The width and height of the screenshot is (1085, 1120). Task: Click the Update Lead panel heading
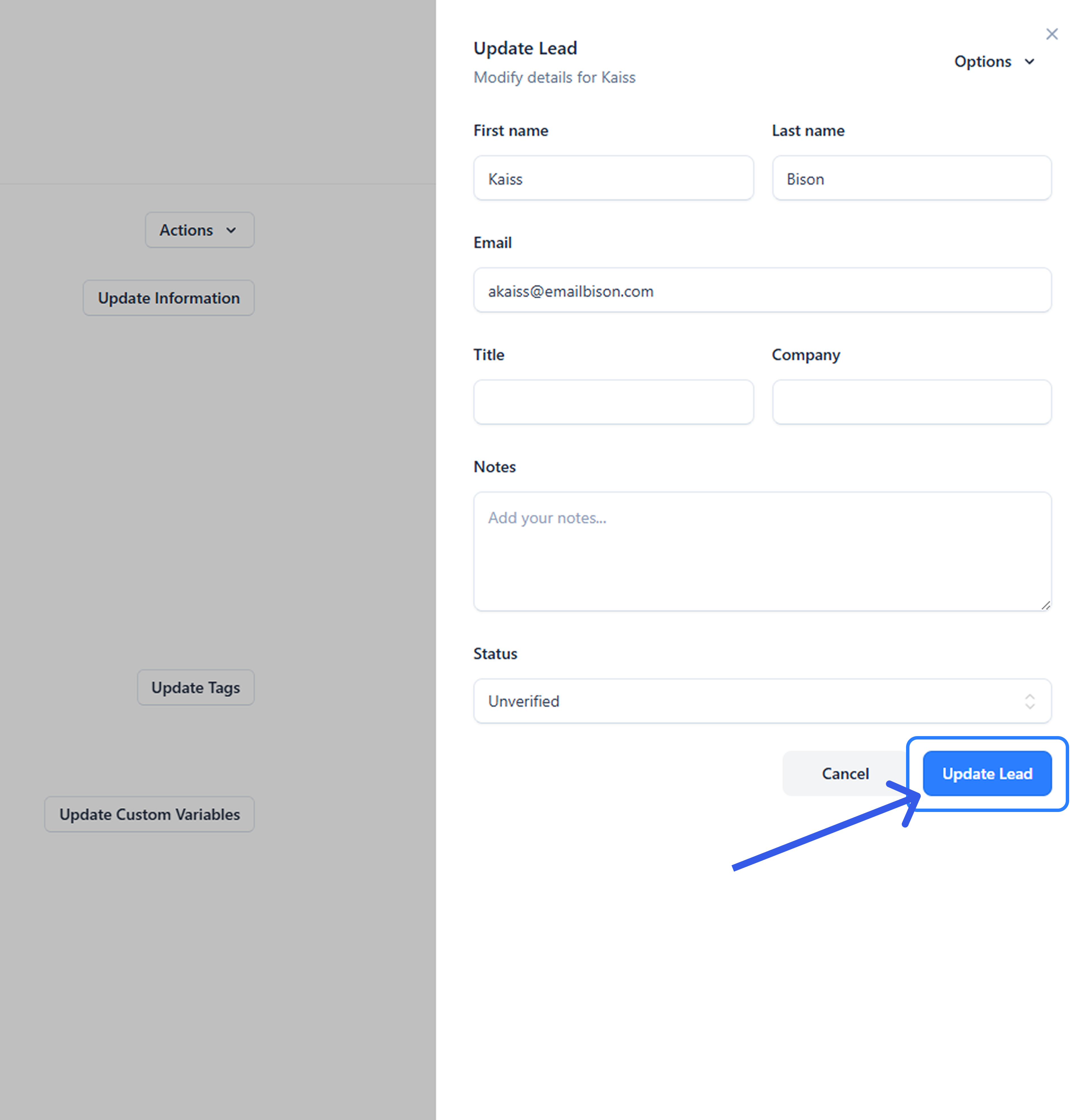coord(525,49)
